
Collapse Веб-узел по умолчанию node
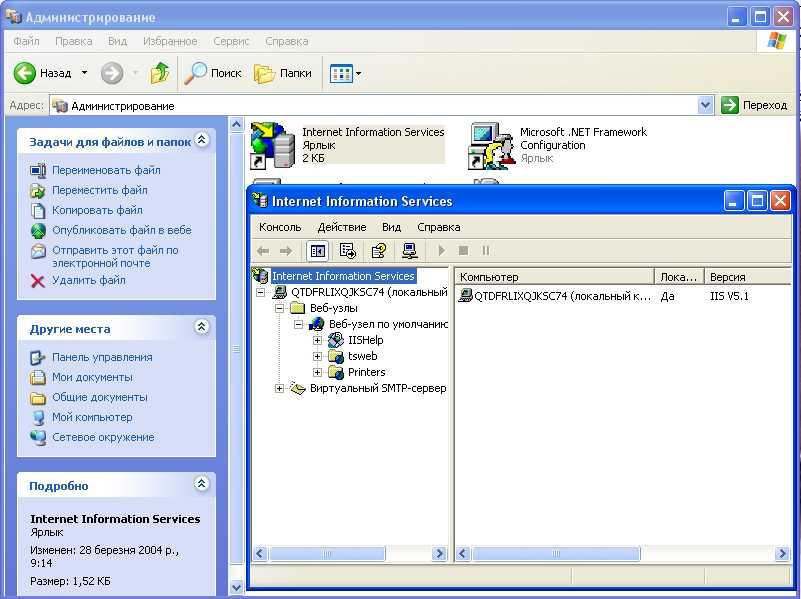pyautogui.click(x=298, y=324)
